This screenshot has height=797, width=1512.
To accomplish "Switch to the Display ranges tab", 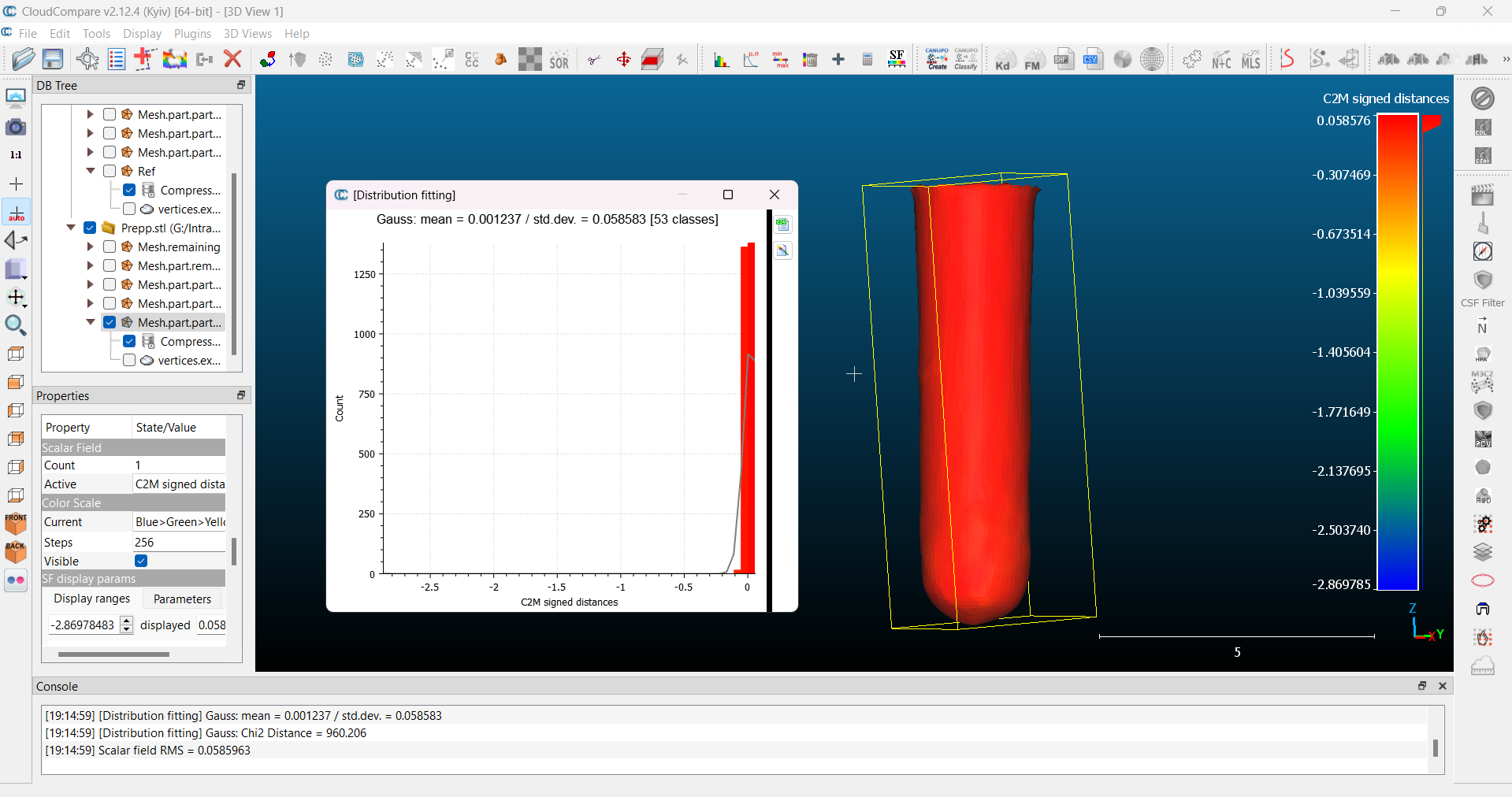I will (x=91, y=599).
